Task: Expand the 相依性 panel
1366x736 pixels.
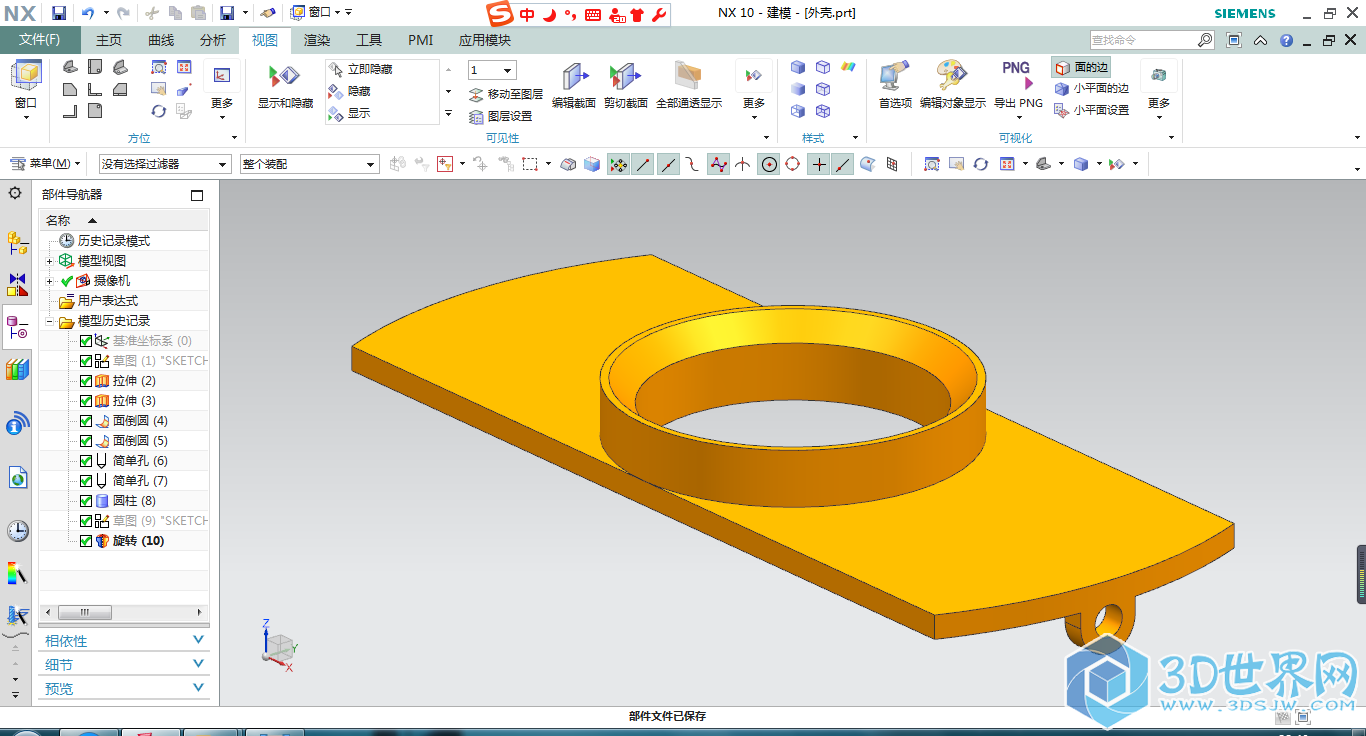Action: click(x=125, y=641)
